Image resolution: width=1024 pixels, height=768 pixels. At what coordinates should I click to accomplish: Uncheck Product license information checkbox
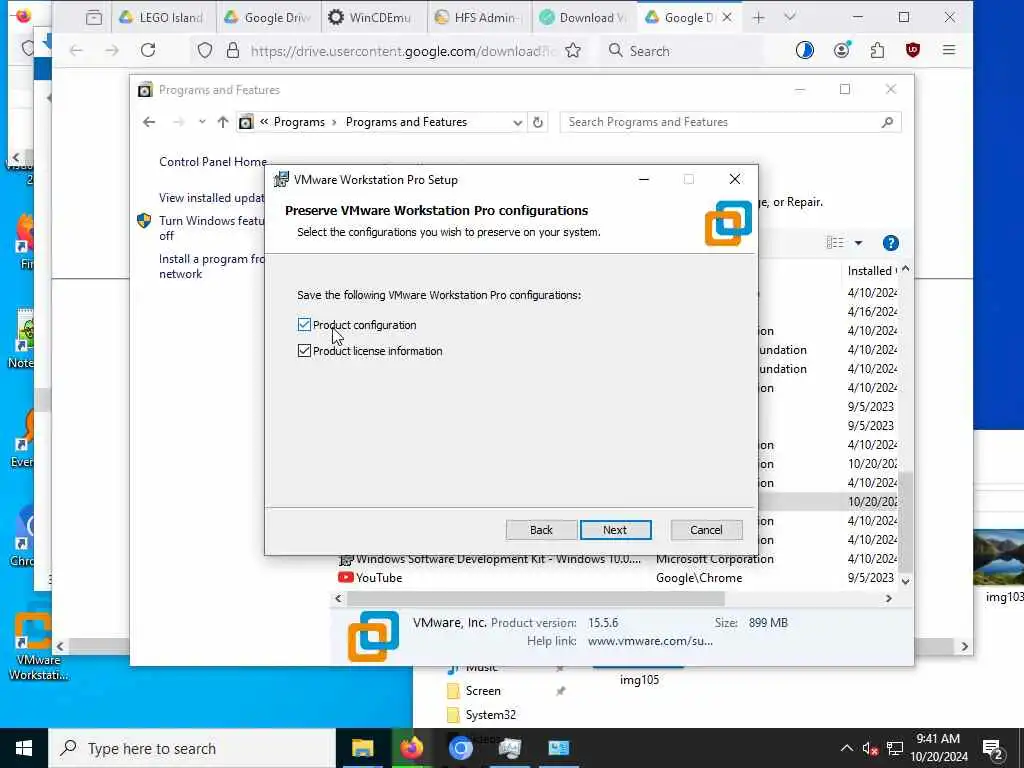pyautogui.click(x=304, y=351)
